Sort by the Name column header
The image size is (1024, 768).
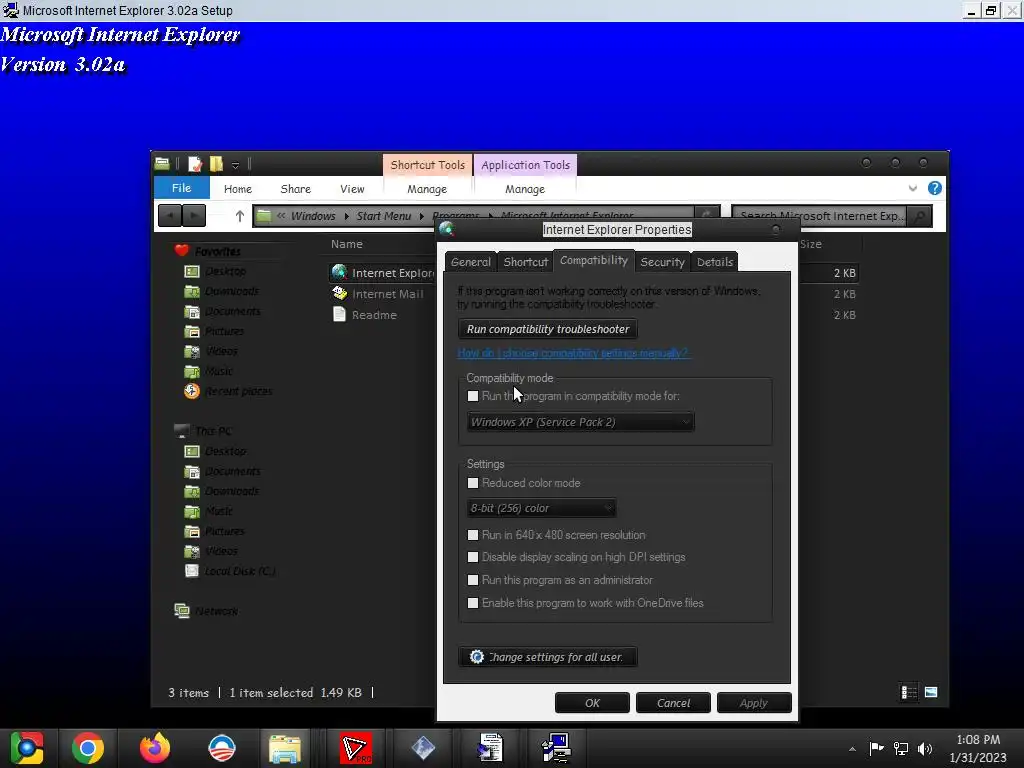[346, 244]
